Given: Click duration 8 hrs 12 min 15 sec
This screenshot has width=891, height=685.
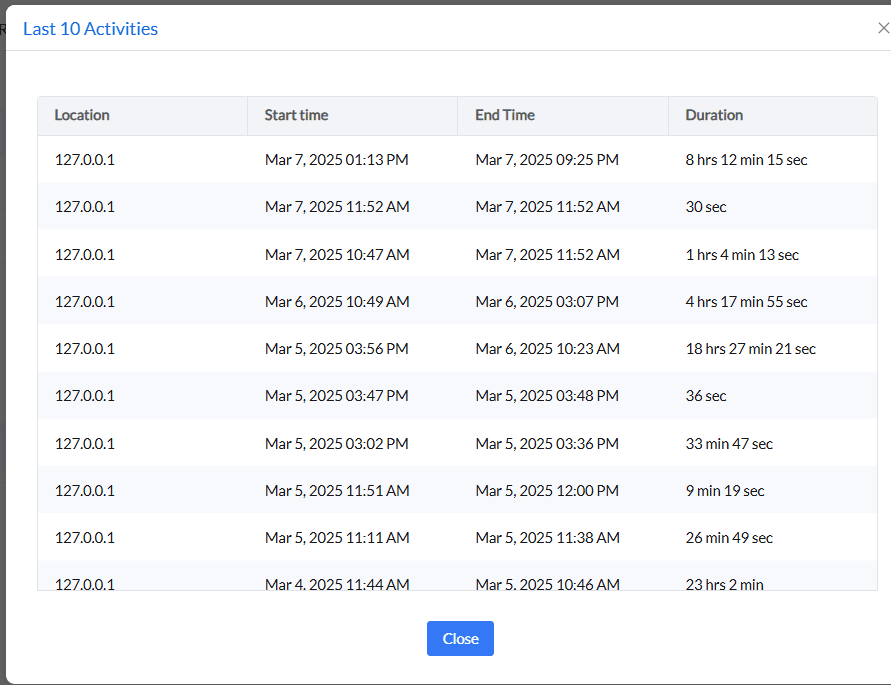Looking at the screenshot, I should [746, 160].
